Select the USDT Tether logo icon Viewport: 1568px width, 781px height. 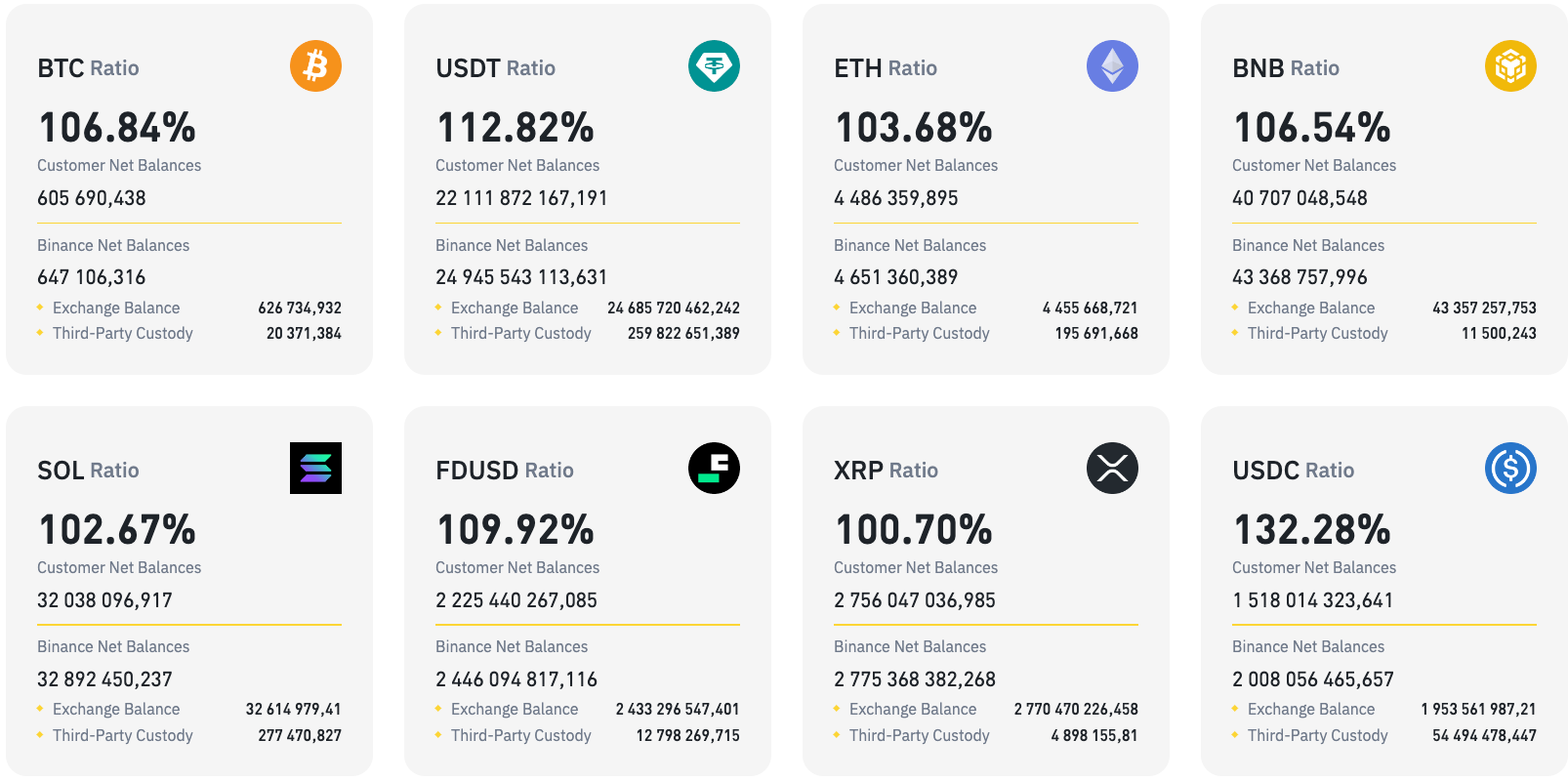tap(714, 65)
